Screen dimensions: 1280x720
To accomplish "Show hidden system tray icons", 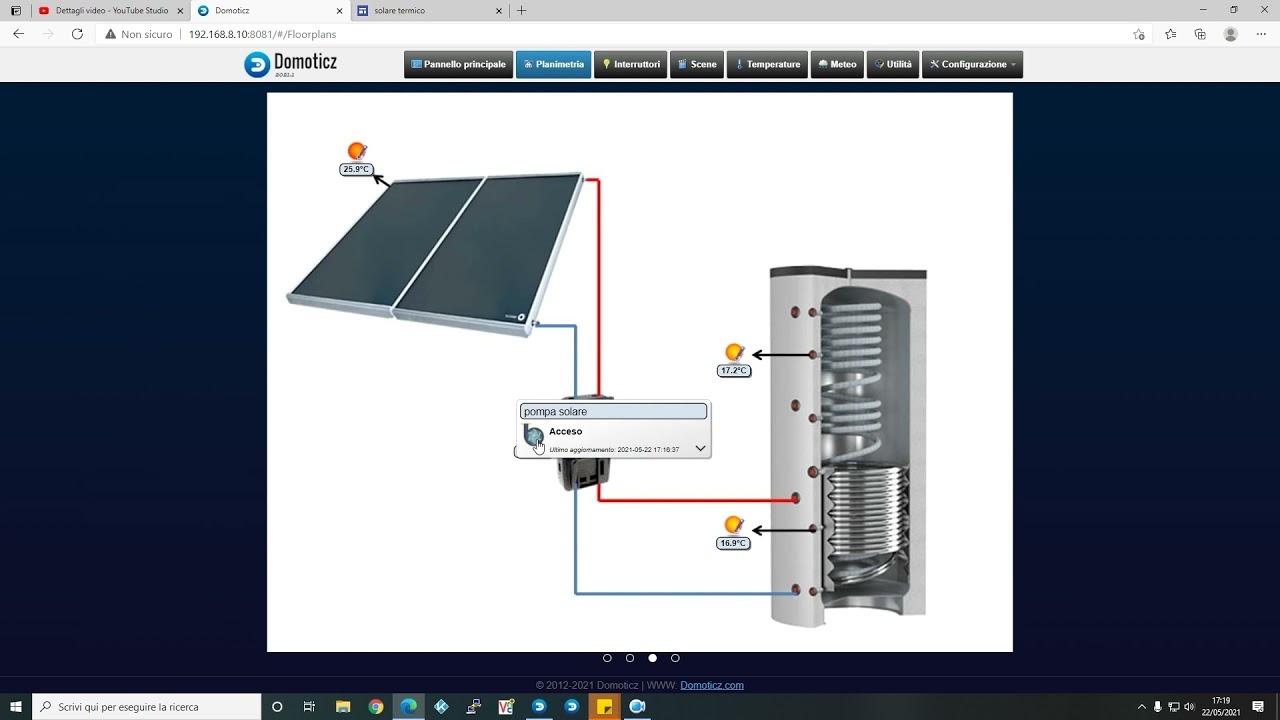I will click(1142, 707).
